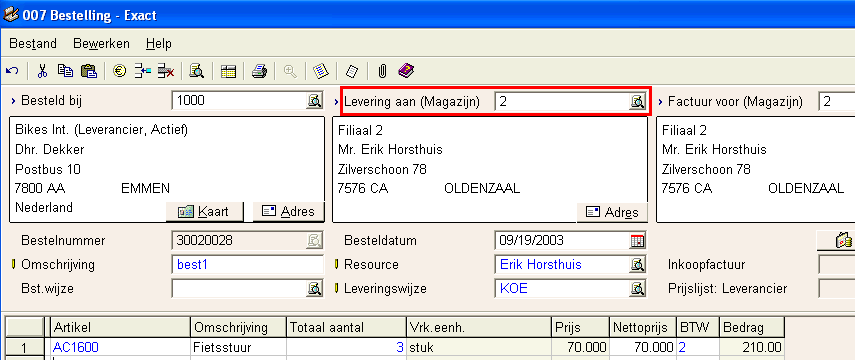Click Adres button under Bikes Int.
Image resolution: width=855 pixels, height=360 pixels.
click(x=288, y=212)
